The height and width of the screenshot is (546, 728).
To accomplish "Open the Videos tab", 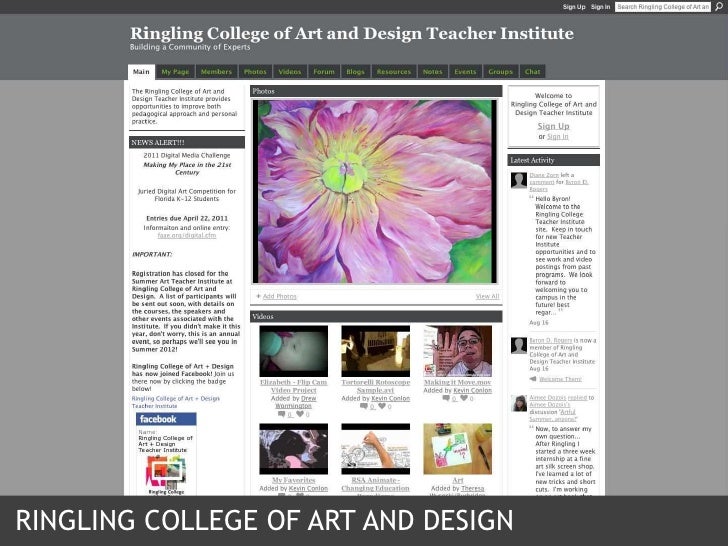I will [290, 72].
